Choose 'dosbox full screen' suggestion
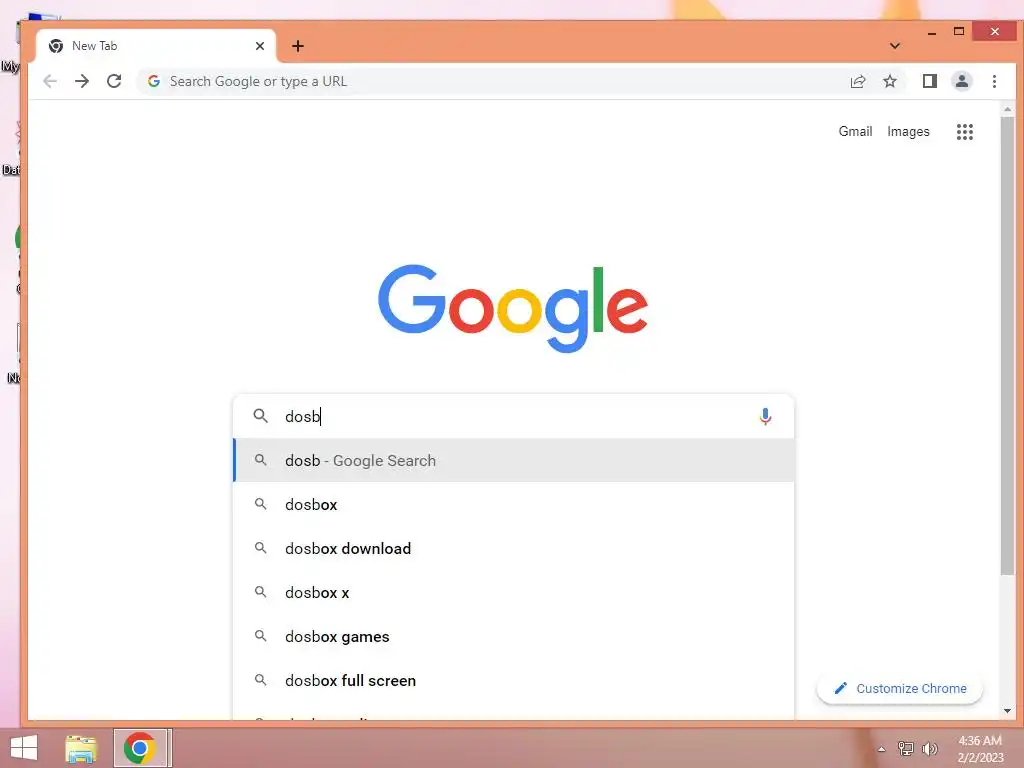Screen dimensions: 1024x768 tap(513, 680)
